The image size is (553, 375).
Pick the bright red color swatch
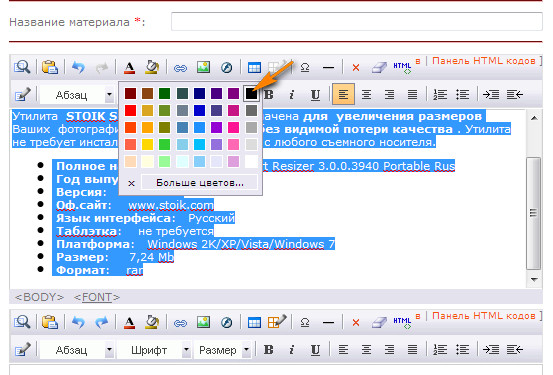click(130, 110)
